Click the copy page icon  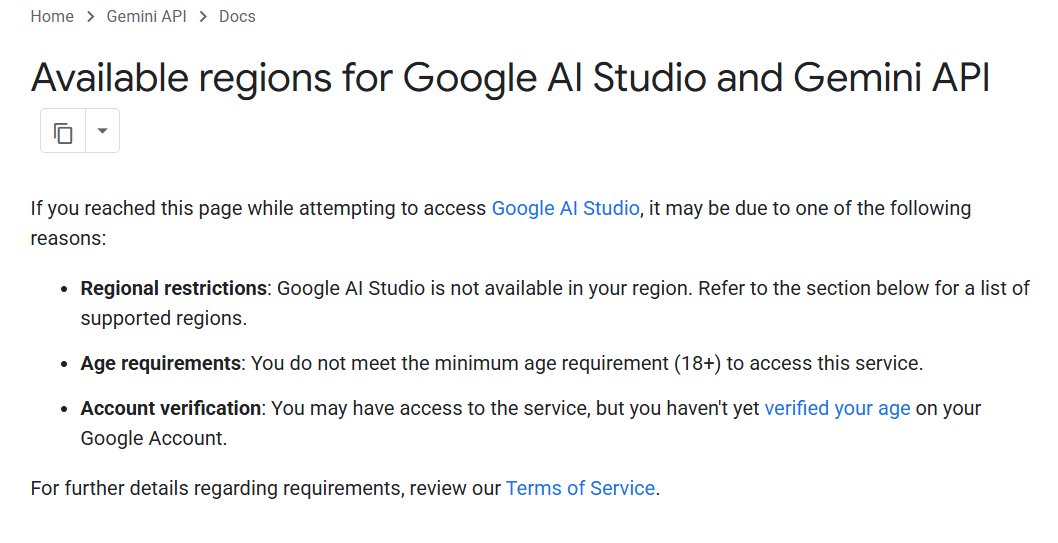63,132
